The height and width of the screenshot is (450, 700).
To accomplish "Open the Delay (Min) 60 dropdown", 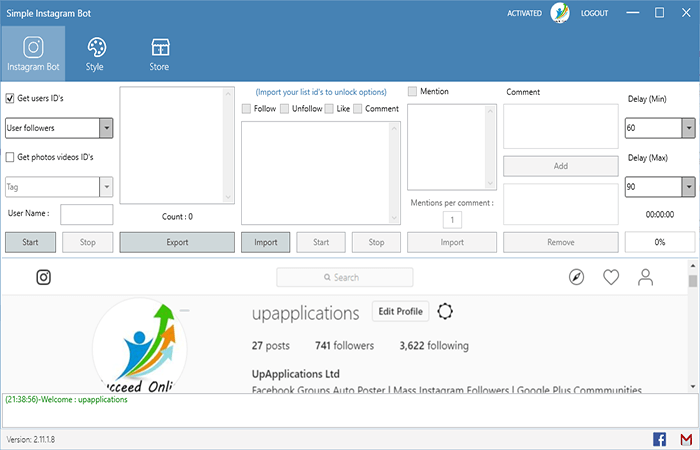I will tap(688, 128).
